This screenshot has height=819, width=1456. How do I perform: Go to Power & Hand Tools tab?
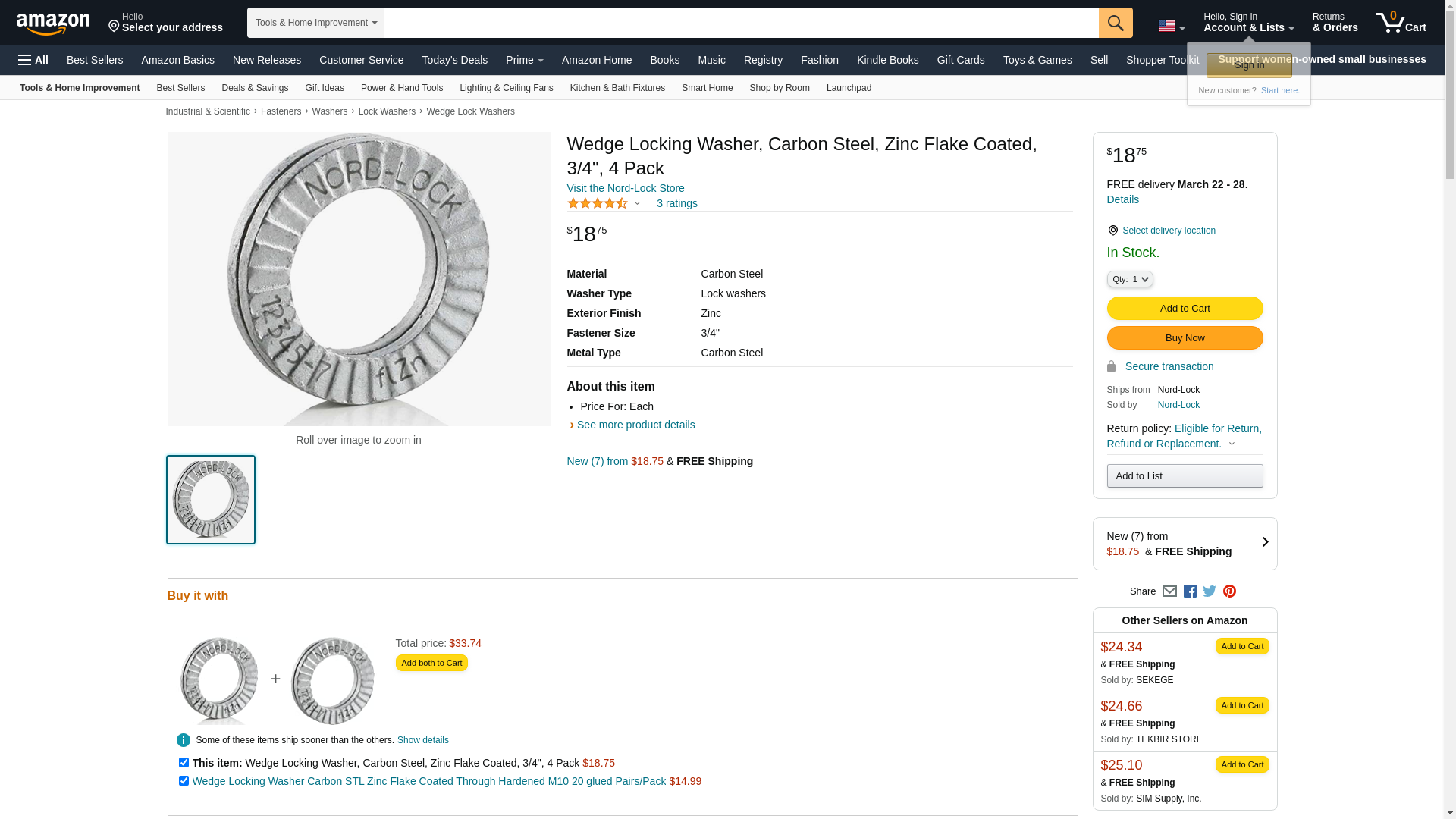point(401,88)
